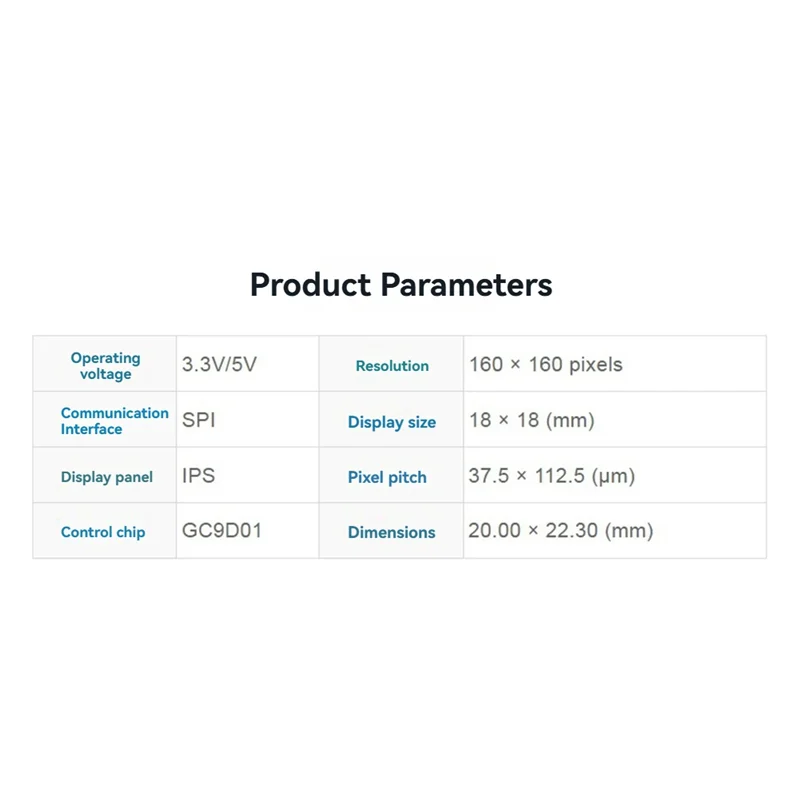This screenshot has height=800, width=800.
Task: Select the 'Communication Interface' label cell
Action: coord(114,421)
